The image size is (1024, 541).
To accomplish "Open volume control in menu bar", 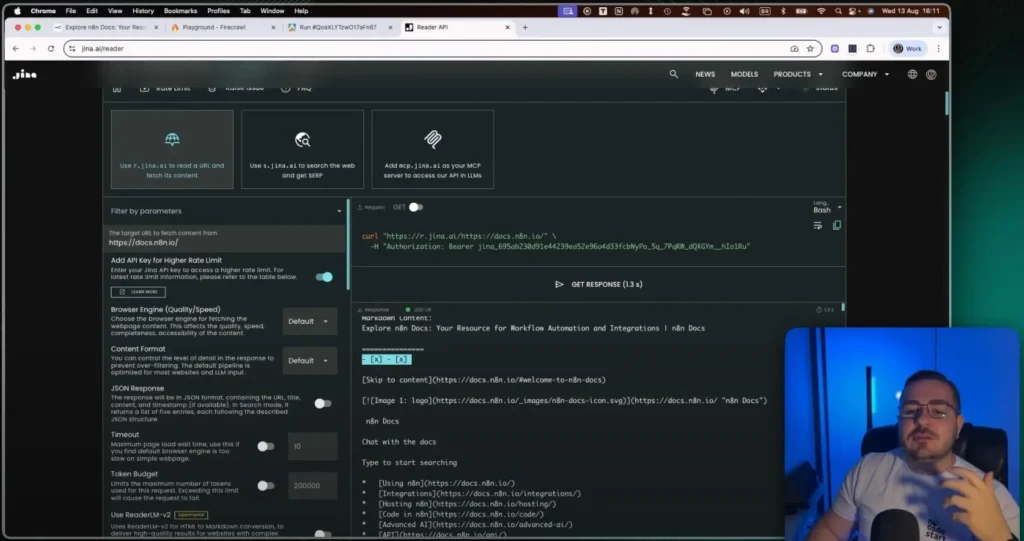I will tap(744, 11).
